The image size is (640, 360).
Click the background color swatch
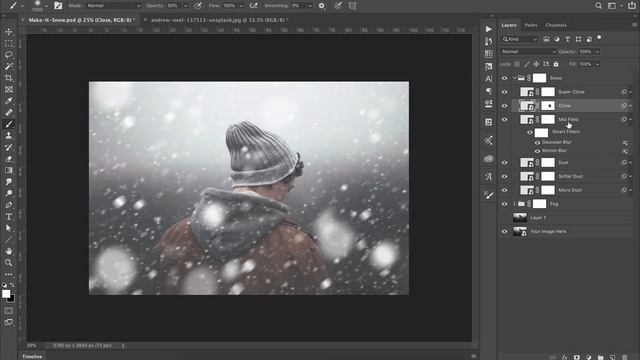(11, 298)
